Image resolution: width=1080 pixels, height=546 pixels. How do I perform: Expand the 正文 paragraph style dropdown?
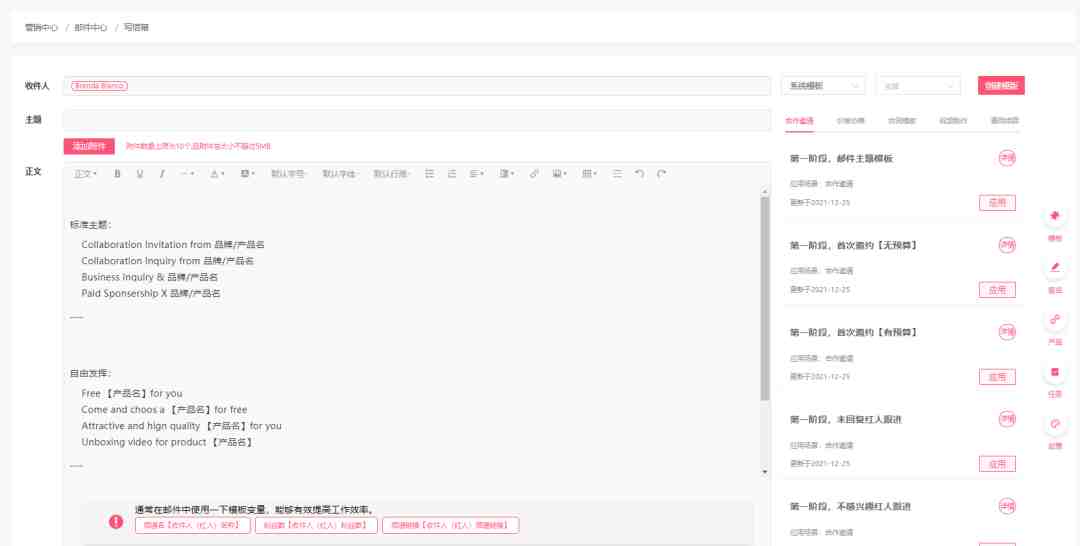coord(85,174)
